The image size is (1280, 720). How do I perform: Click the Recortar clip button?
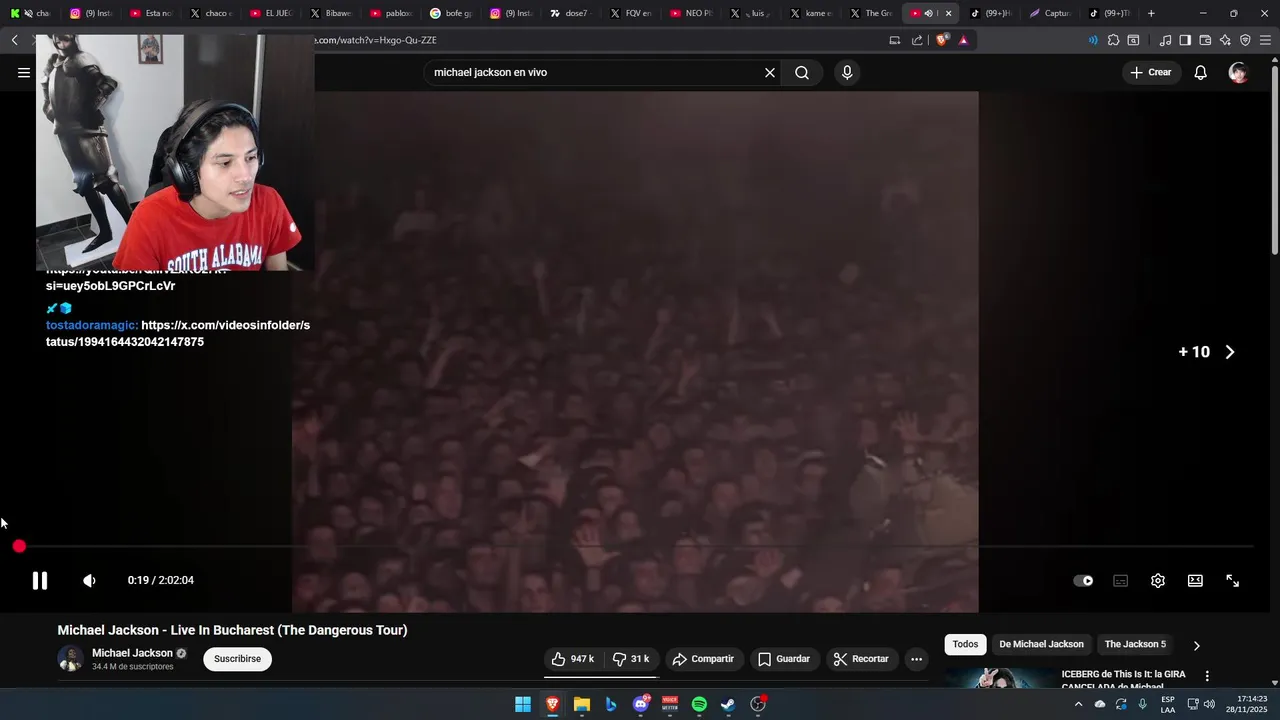click(861, 659)
